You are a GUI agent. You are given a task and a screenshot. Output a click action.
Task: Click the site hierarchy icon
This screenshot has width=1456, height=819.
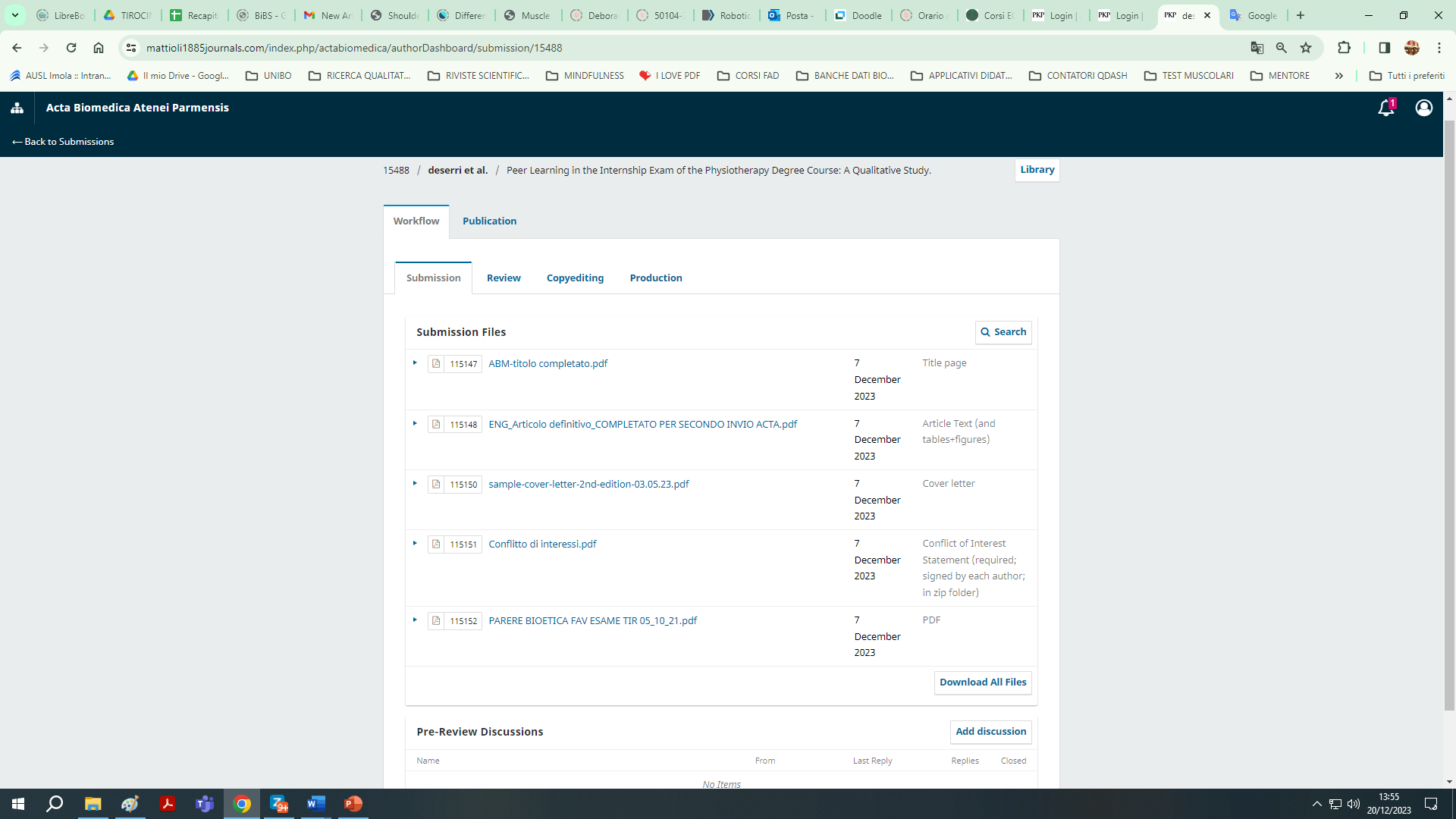point(17,108)
